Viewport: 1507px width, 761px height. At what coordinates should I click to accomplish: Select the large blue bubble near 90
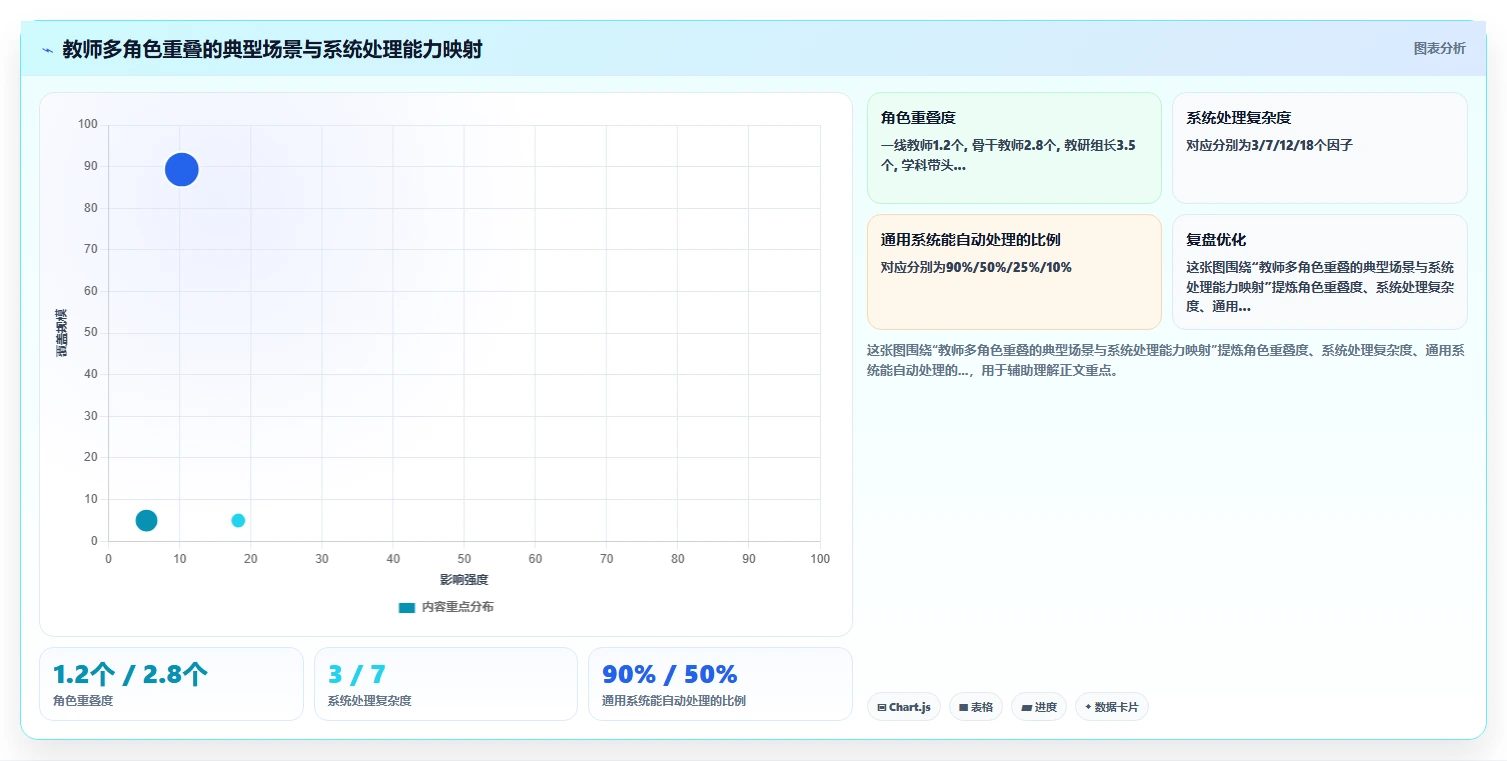point(181,170)
